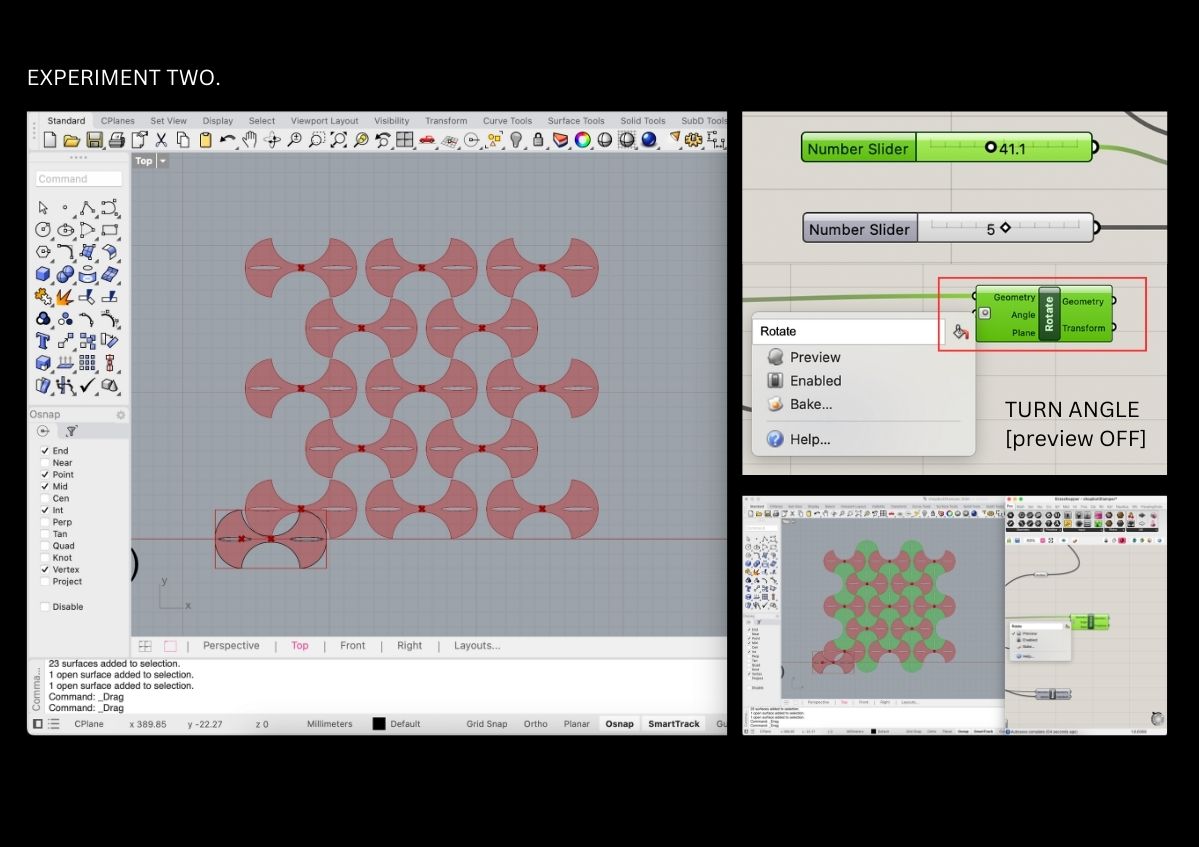This screenshot has height=847, width=1199.
Task: Enable the Near osnap checkbox
Action: click(x=45, y=463)
